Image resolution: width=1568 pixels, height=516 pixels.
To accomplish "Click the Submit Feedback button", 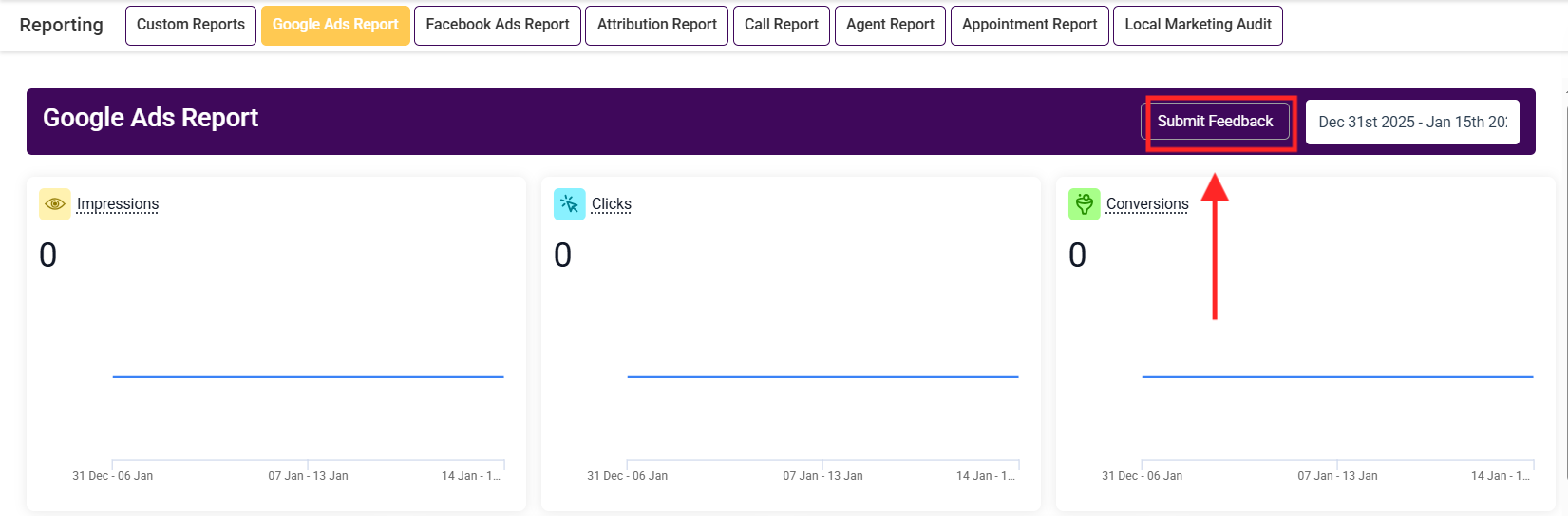I will [x=1215, y=122].
